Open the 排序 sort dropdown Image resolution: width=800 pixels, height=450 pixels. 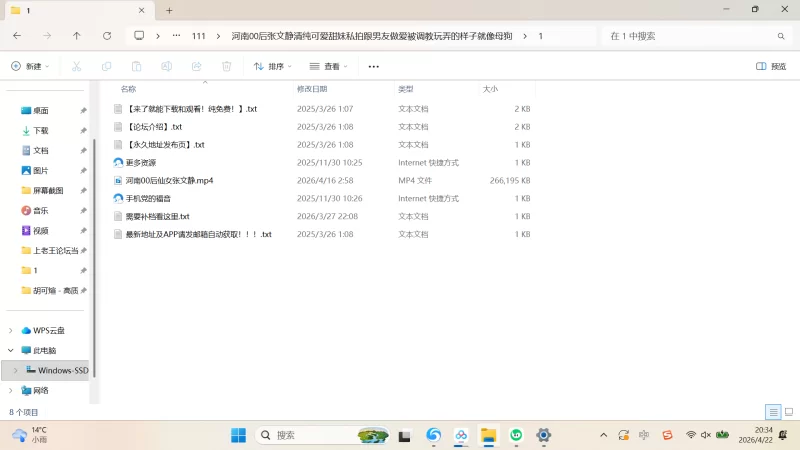273,66
